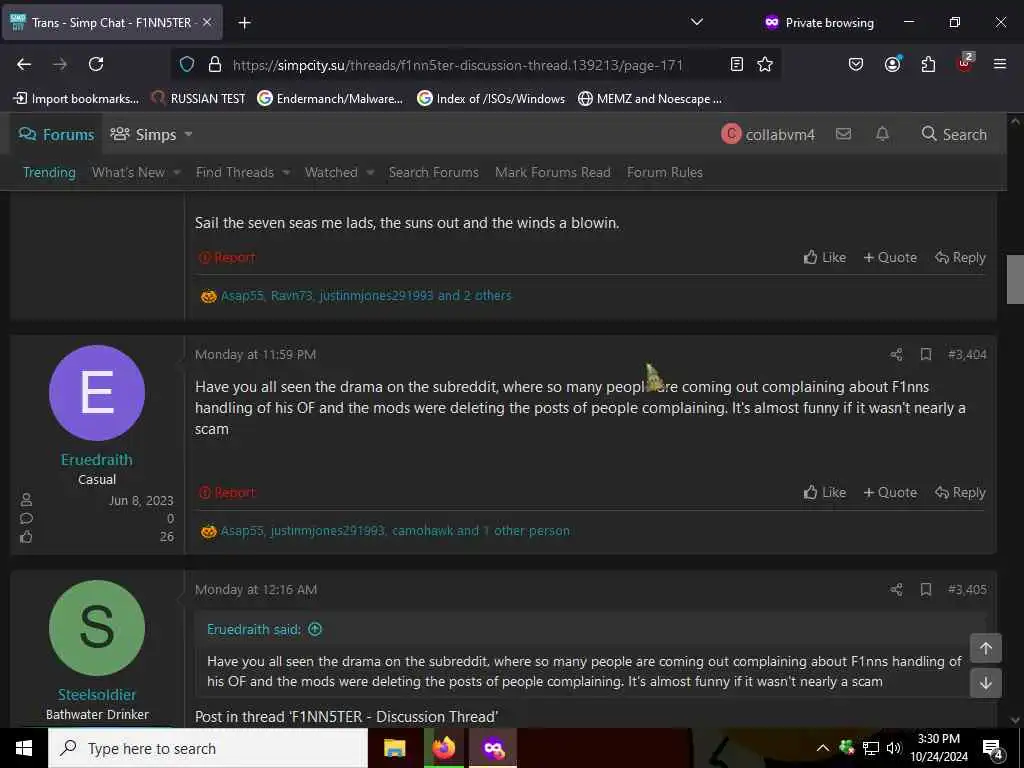The width and height of the screenshot is (1024, 768).
Task: View reactions from Asap55, justinmjones291993, camohawk
Action: click(x=395, y=531)
